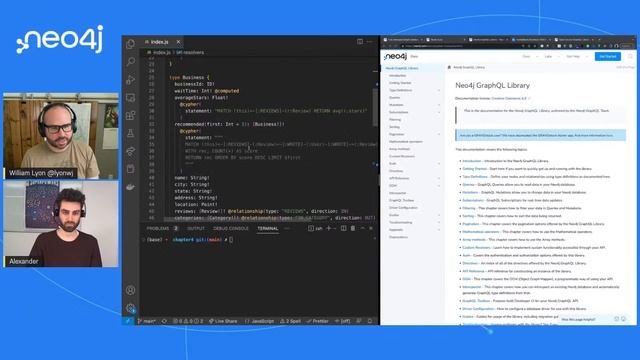
Task: Expand Pagination in the docs sidebar
Action: (x=439, y=134)
